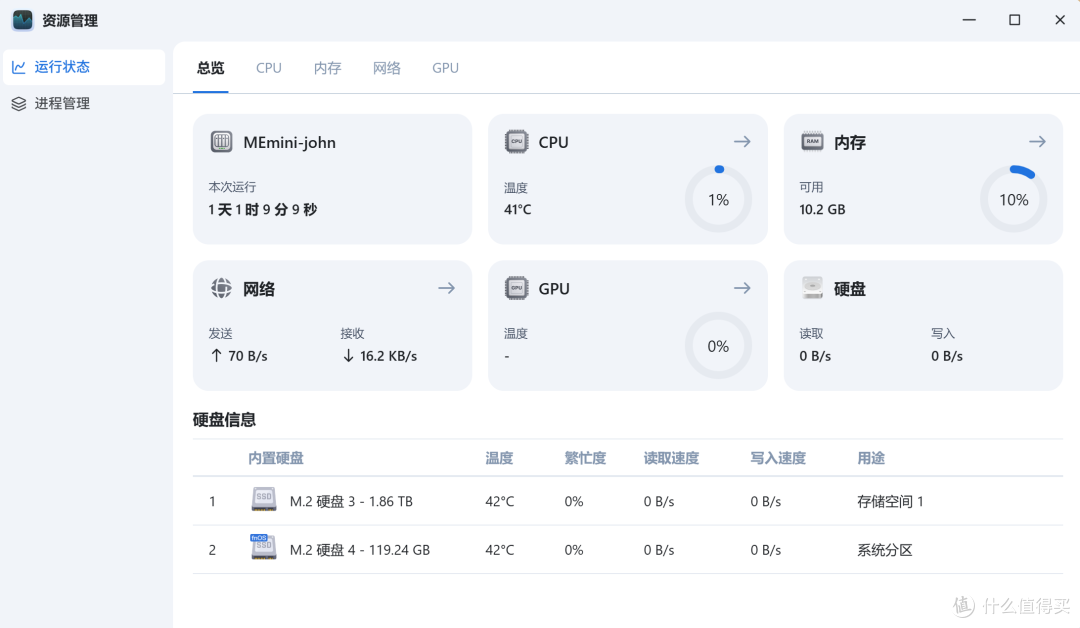Click the 70 B/s send value
Screen dimensions: 1080x628
[x=248, y=356]
